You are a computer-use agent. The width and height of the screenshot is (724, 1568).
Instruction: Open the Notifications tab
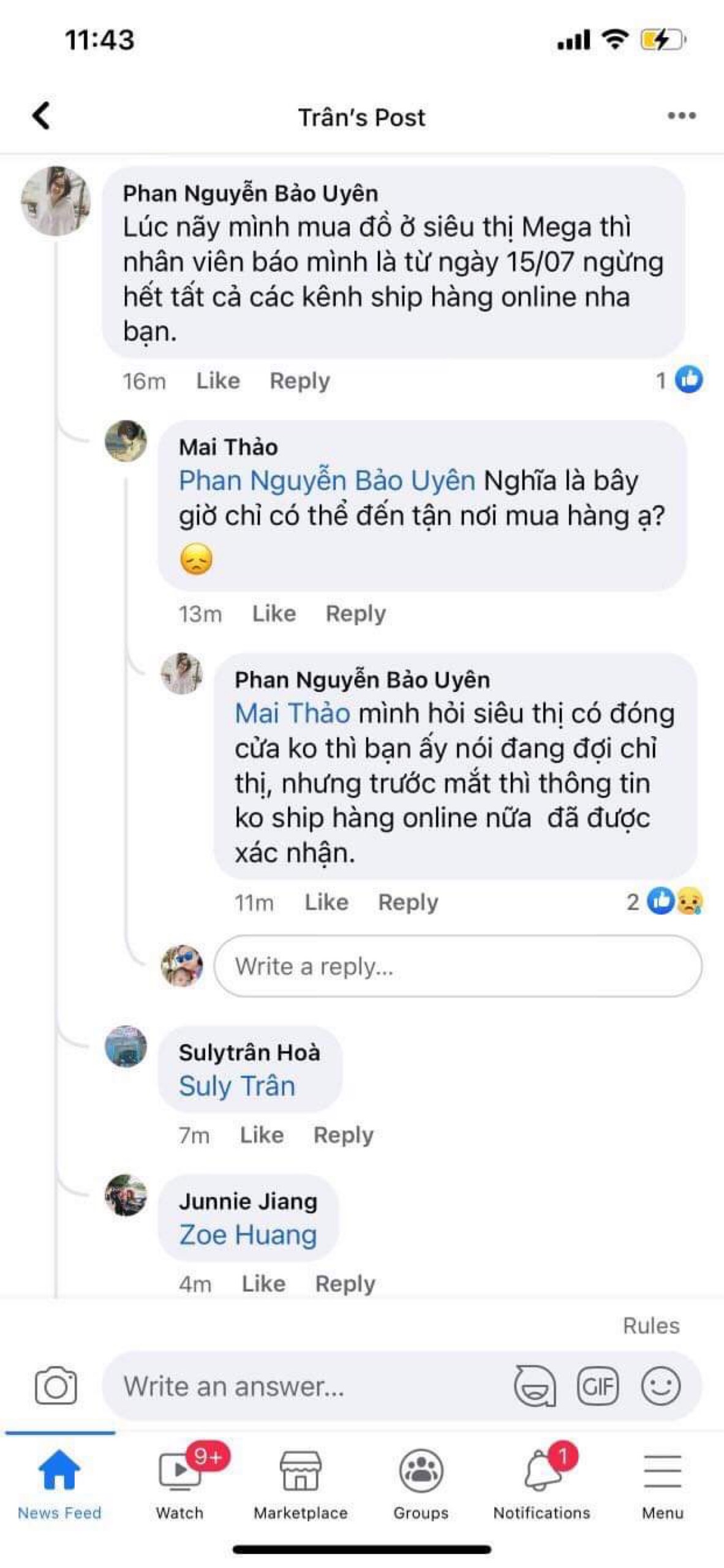[x=541, y=1483]
